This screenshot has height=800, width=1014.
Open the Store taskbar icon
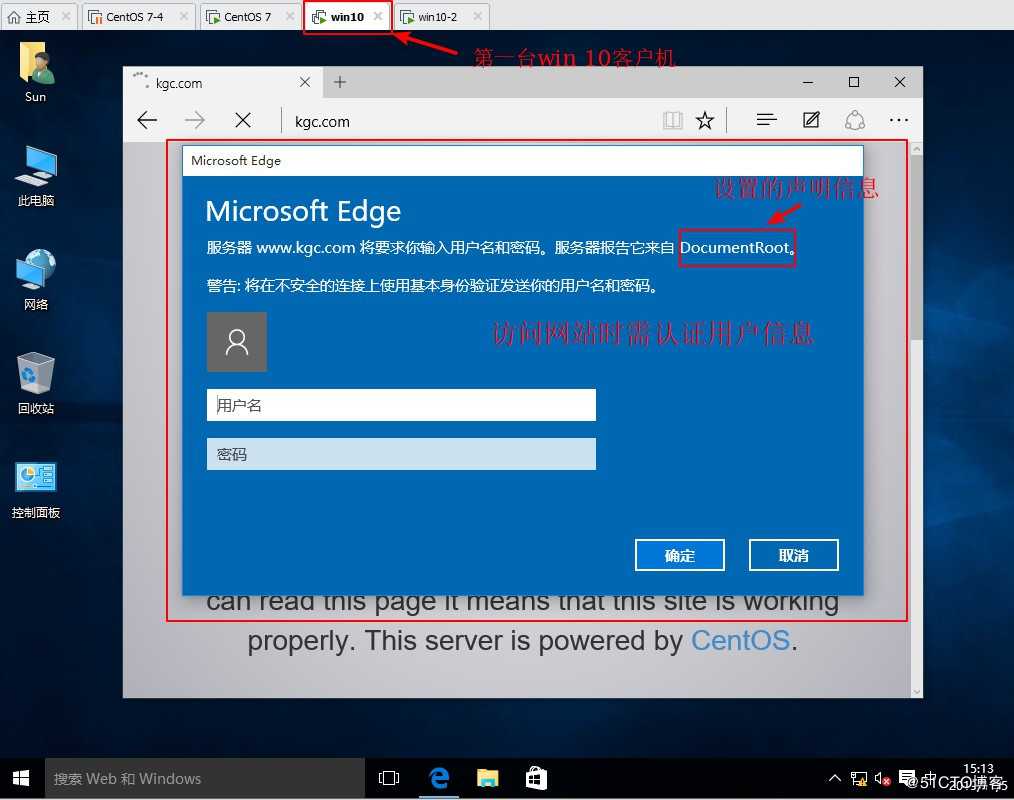[536, 778]
